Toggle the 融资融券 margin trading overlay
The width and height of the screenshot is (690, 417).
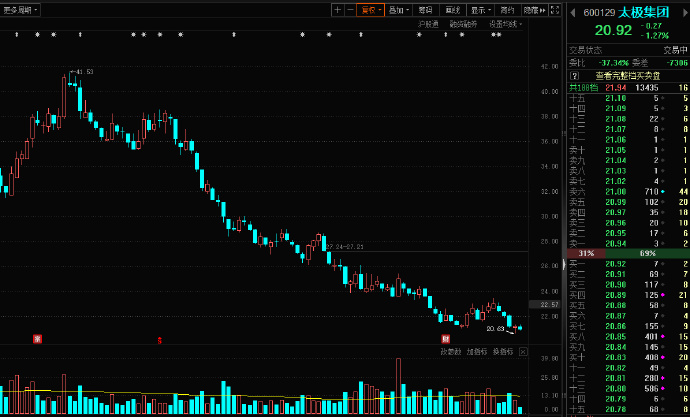463,22
